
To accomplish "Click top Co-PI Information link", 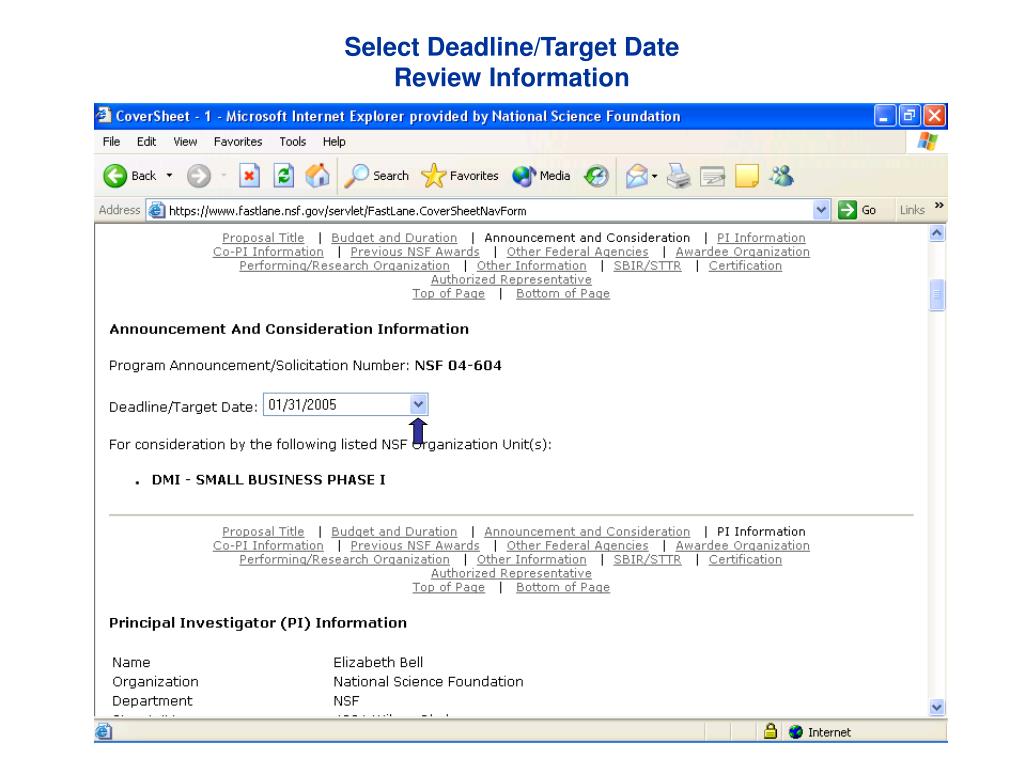I will (268, 251).
